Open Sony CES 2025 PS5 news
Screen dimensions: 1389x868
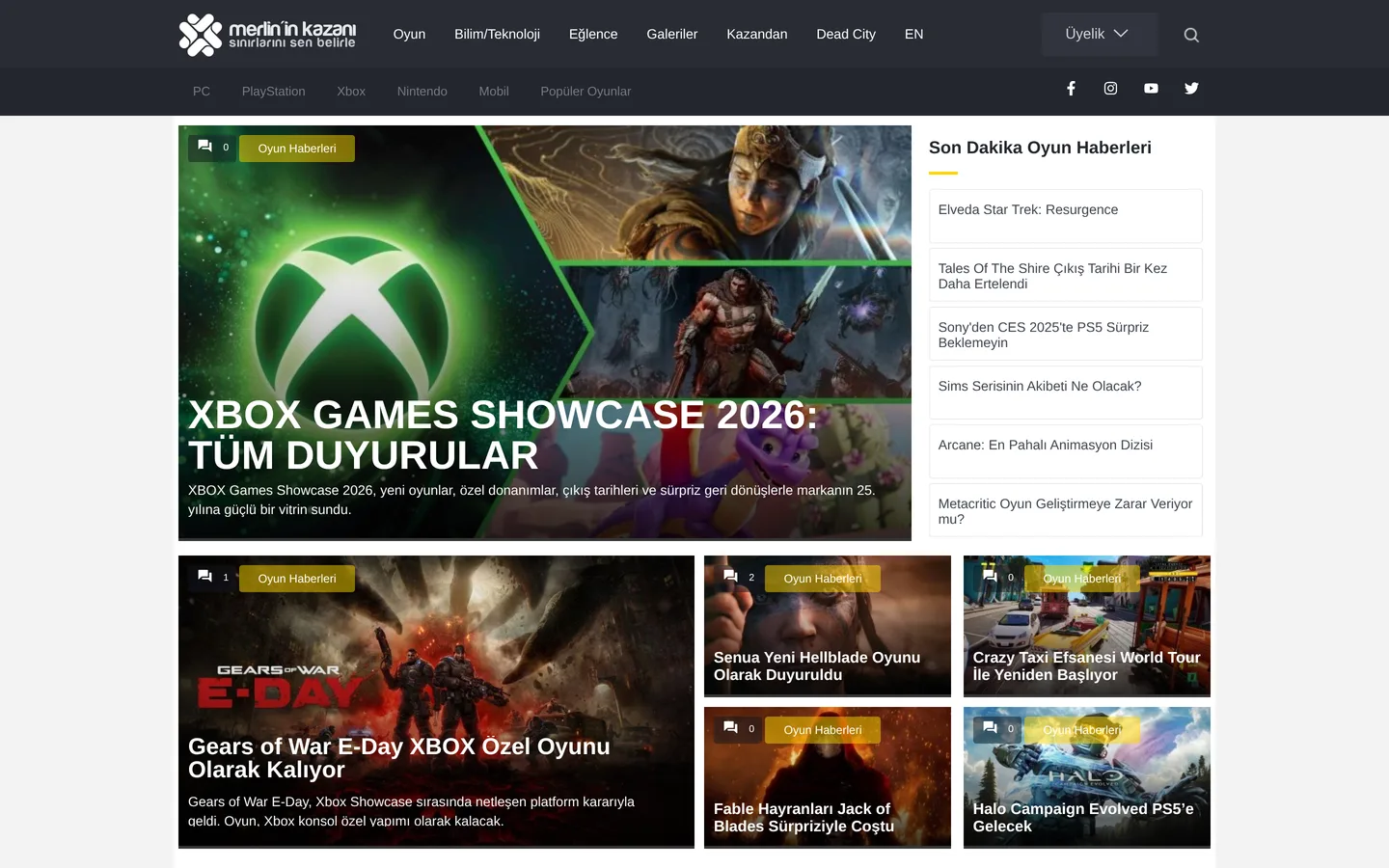pyautogui.click(x=1066, y=334)
